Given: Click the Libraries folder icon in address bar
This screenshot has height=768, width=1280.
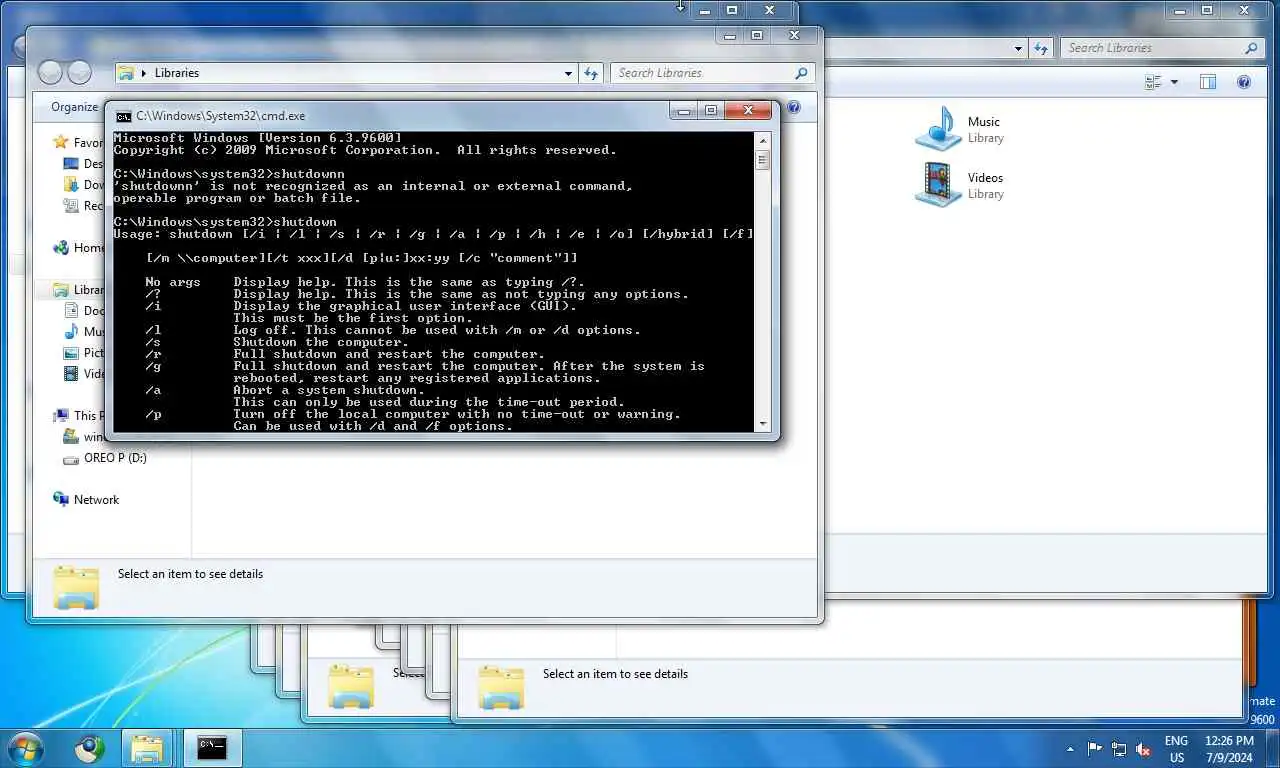Looking at the screenshot, I should click(x=126, y=73).
